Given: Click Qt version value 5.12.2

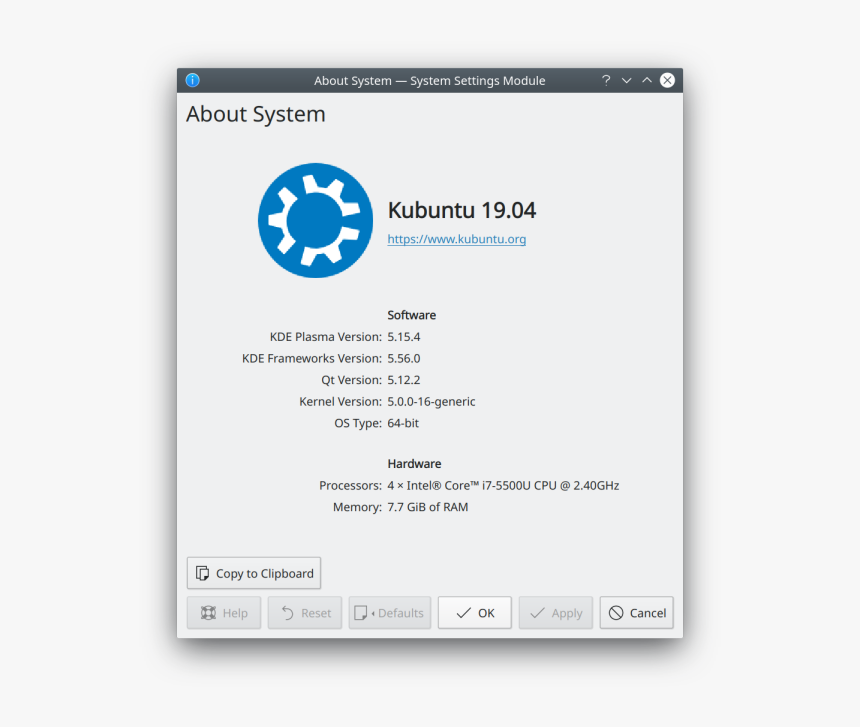Looking at the screenshot, I should (404, 380).
